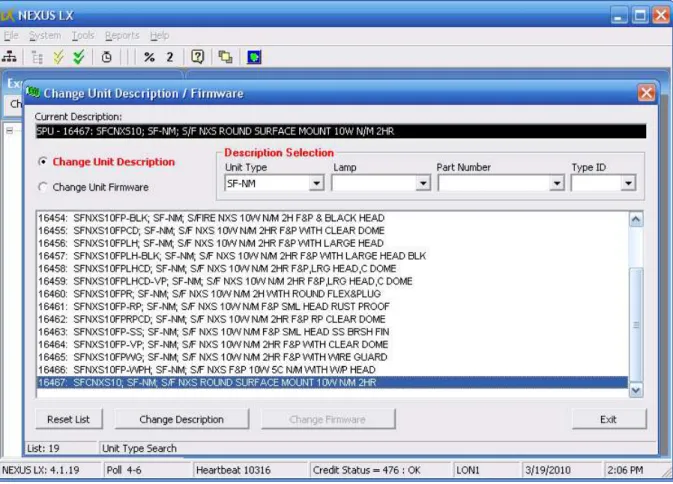Select row 16462 SFNXS10FPRPCD
Image resolution: width=673 pixels, height=484 pixels.
coord(332,319)
